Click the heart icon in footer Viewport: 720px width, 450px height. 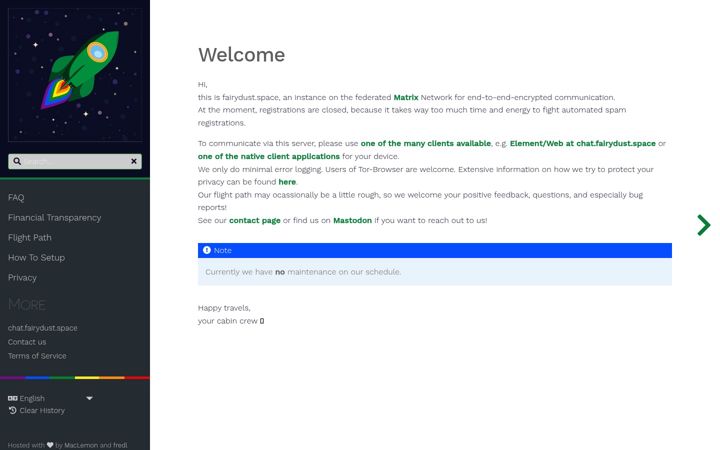click(50, 445)
